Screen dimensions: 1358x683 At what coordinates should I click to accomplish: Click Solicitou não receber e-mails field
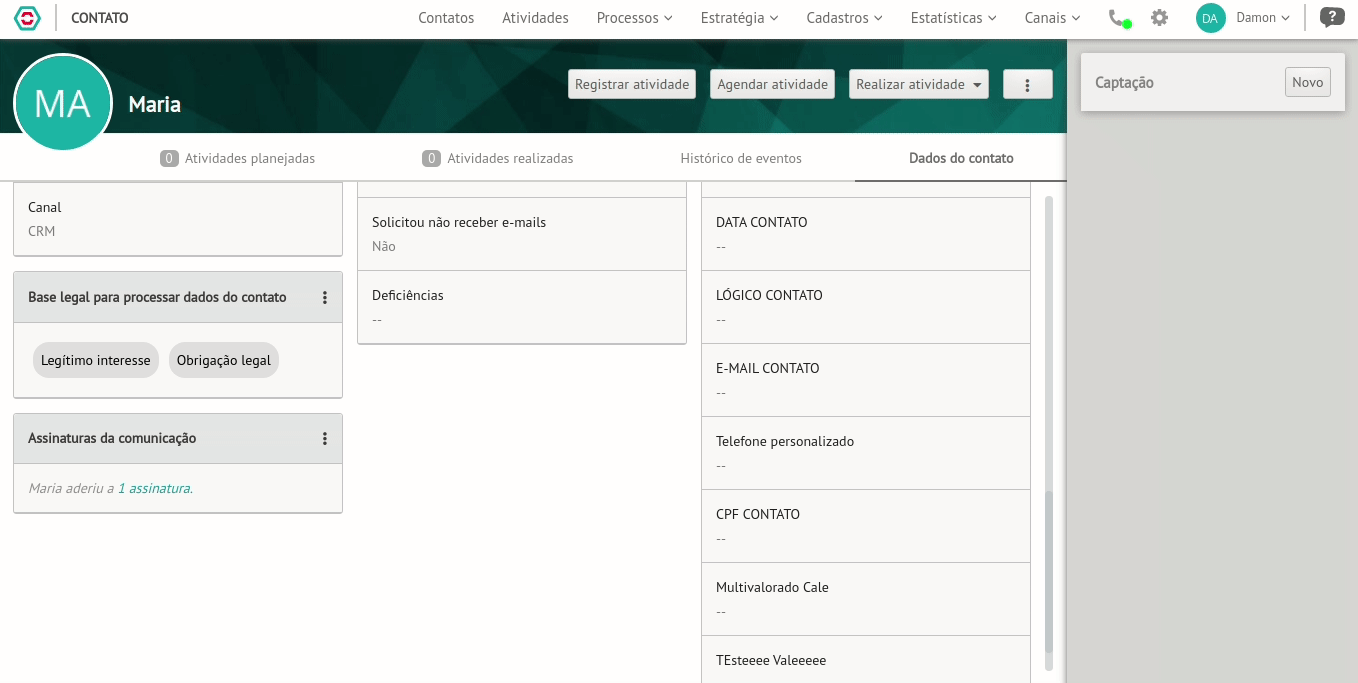[522, 234]
